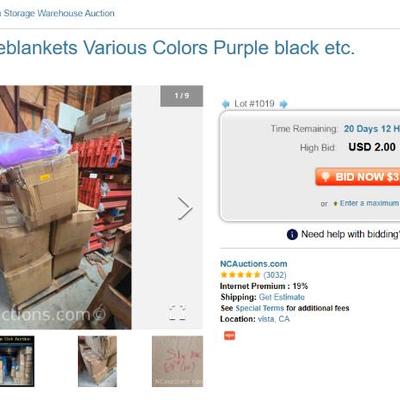Select the second stacked-boxes thumbnail

[97, 361]
